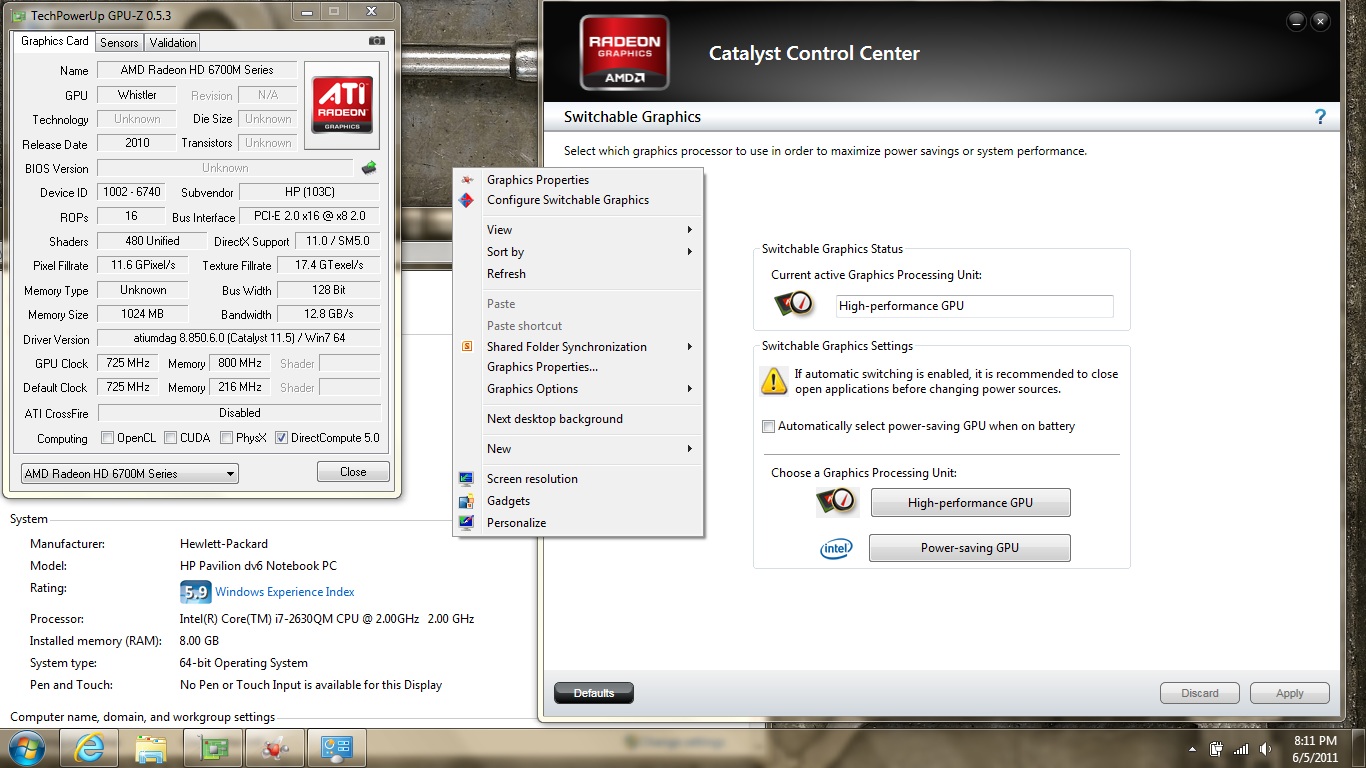Open Graphics Properties... menu entry

click(580, 367)
